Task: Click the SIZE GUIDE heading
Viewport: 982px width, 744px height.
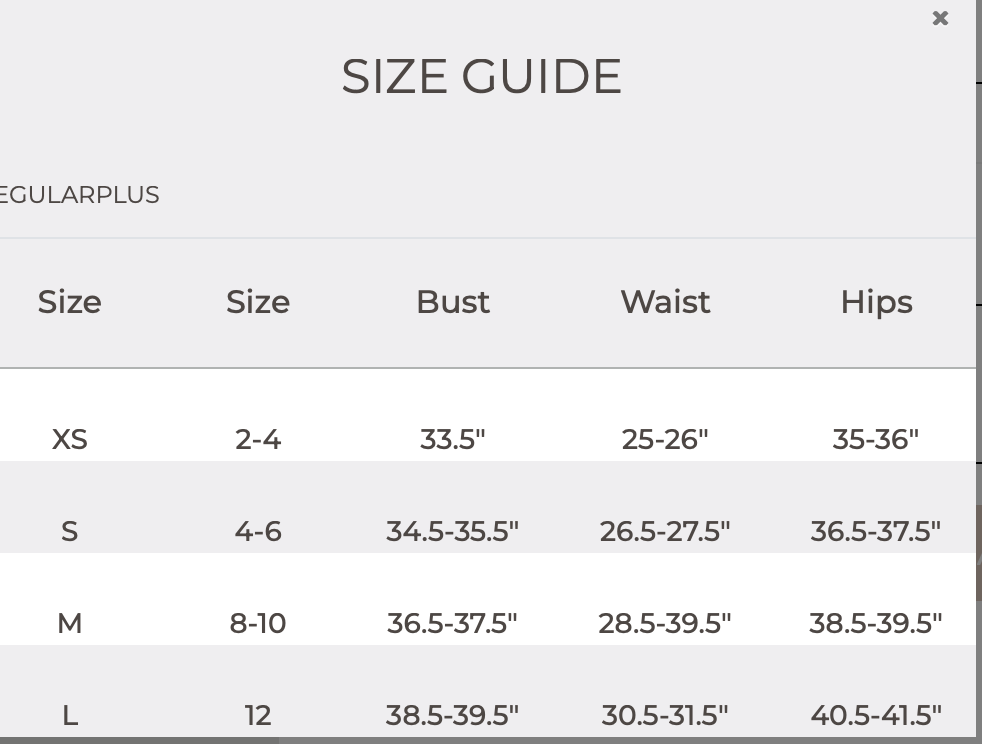Action: (481, 76)
